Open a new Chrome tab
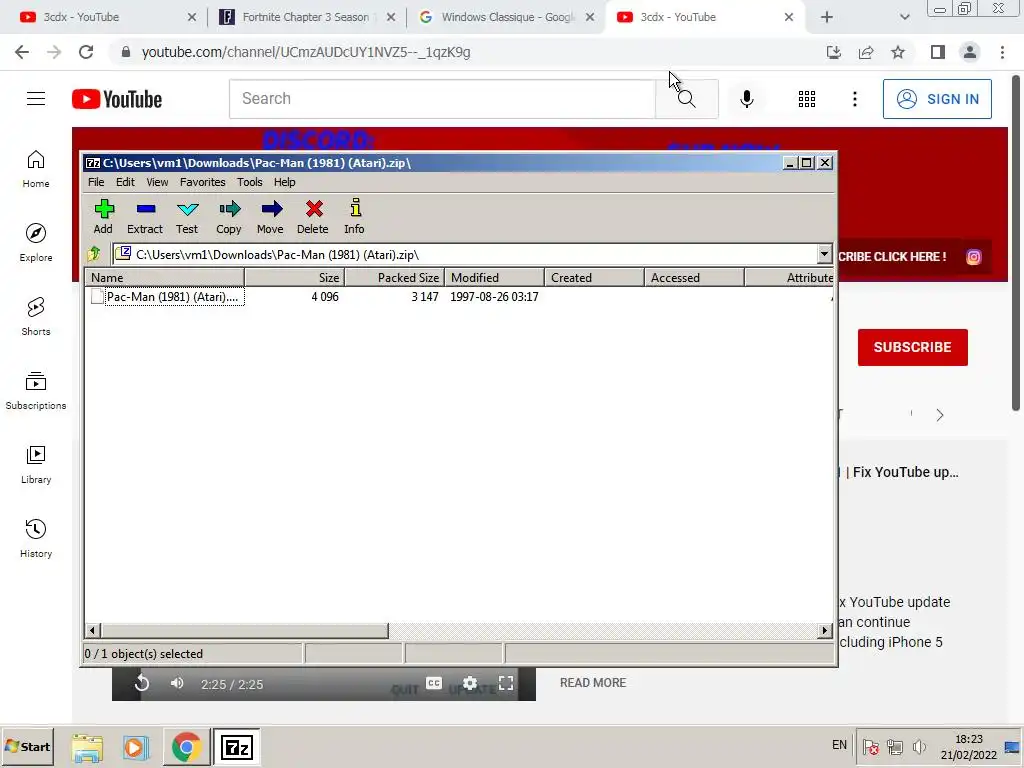The width and height of the screenshot is (1024, 768). coord(827,17)
